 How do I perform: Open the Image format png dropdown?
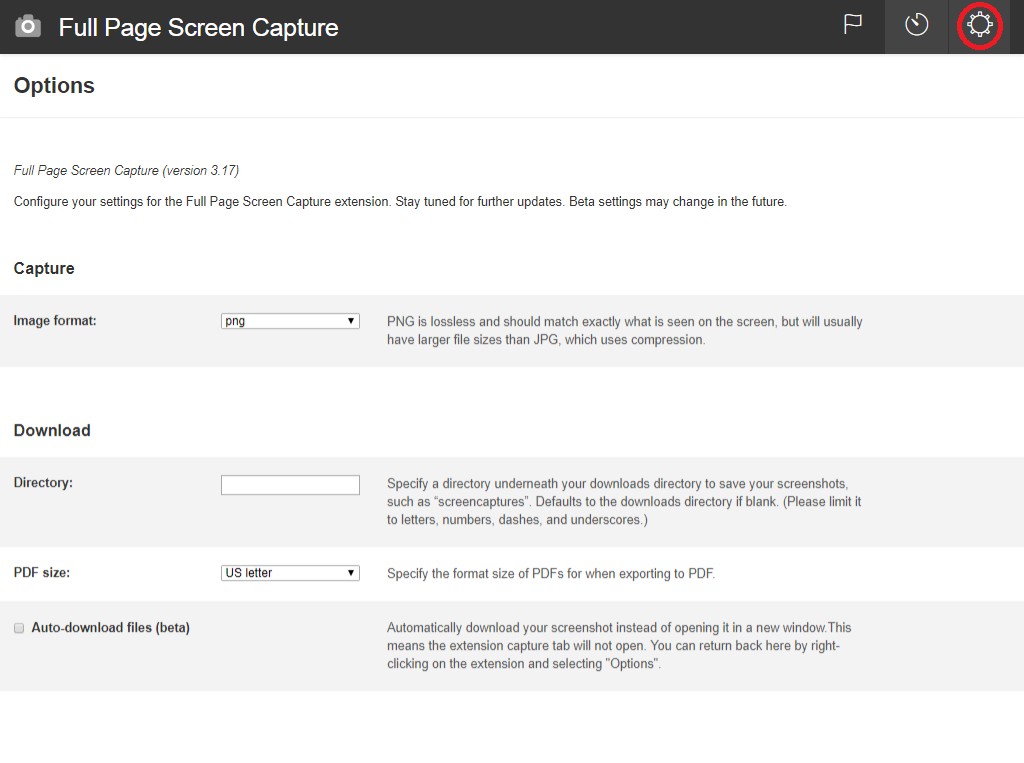(290, 321)
